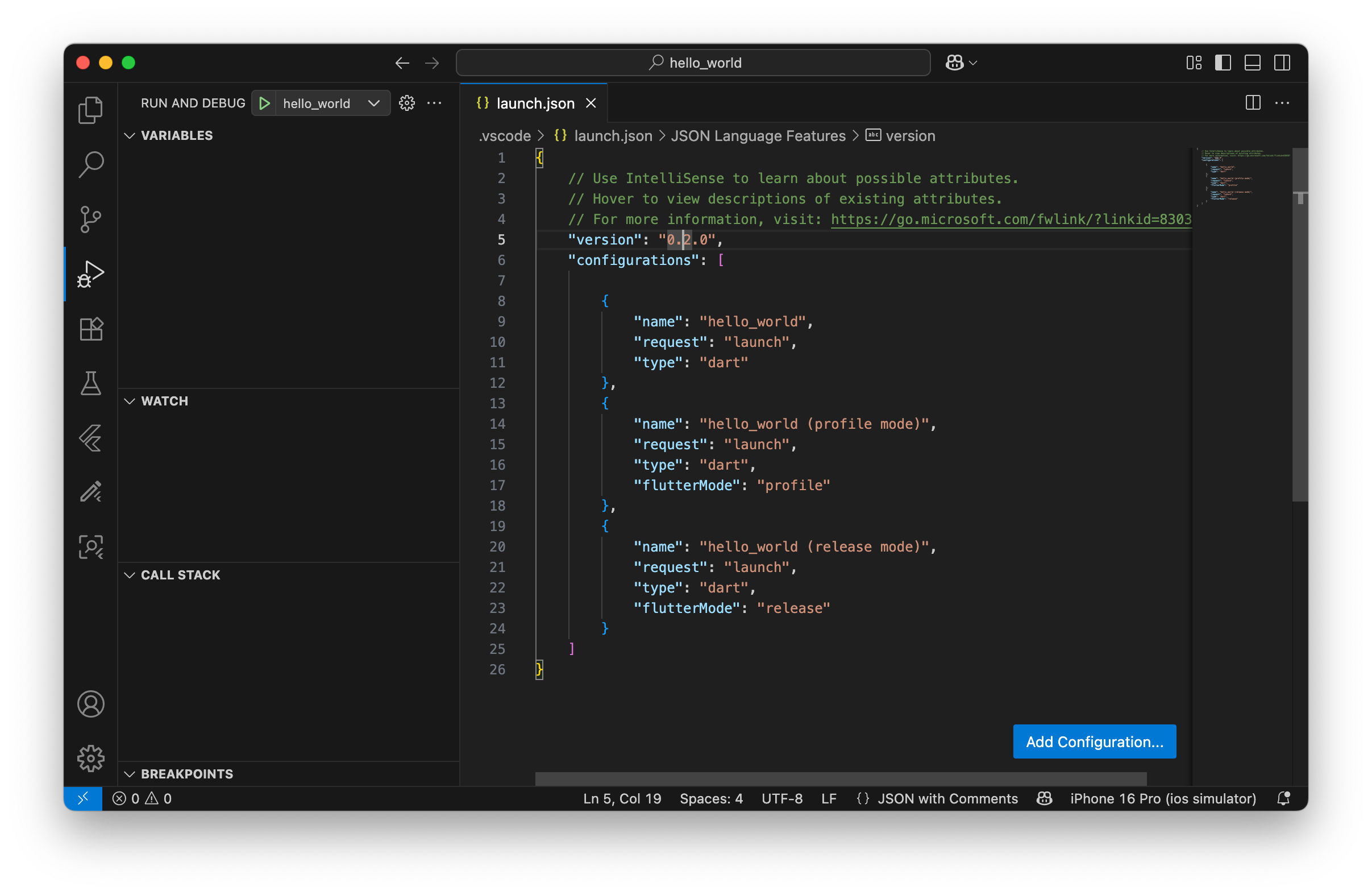Open the Testing flask view
1372x895 pixels.
[x=90, y=383]
